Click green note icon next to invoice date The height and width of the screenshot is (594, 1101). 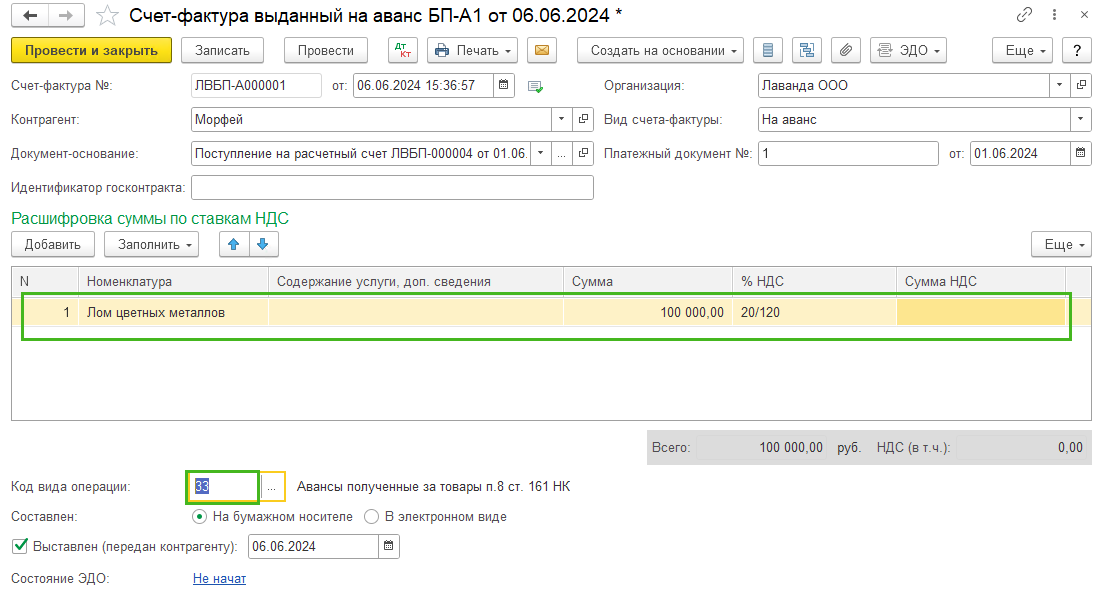point(535,86)
